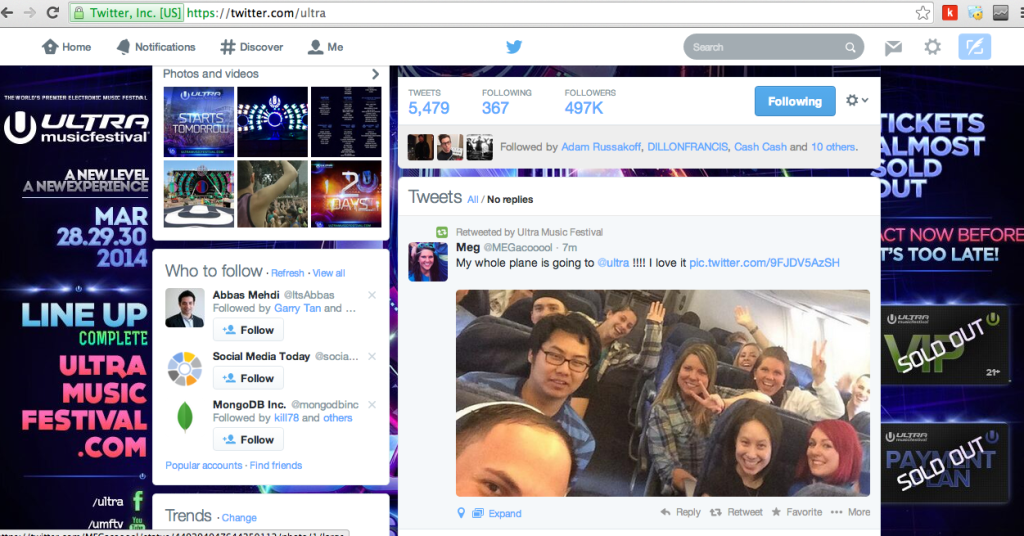This screenshot has width=1024, height=536.
Task: Open MongoDB leaf avatar
Action: click(x=185, y=417)
